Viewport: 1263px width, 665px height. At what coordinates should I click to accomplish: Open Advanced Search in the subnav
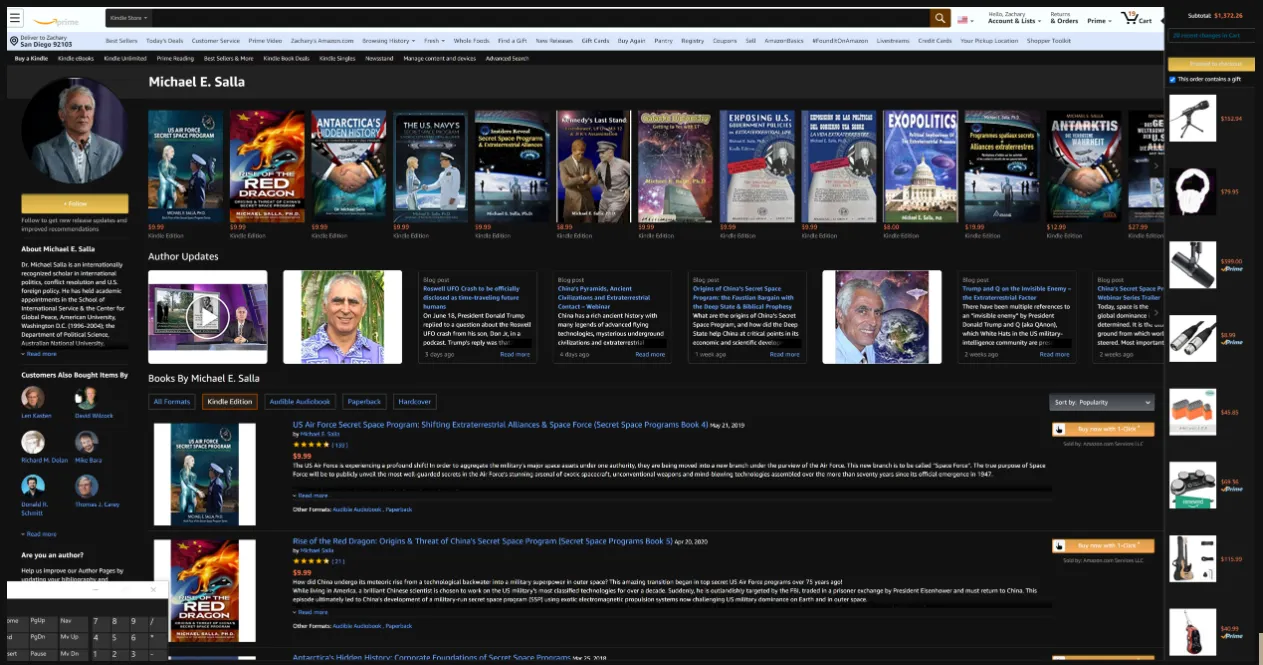pos(507,59)
